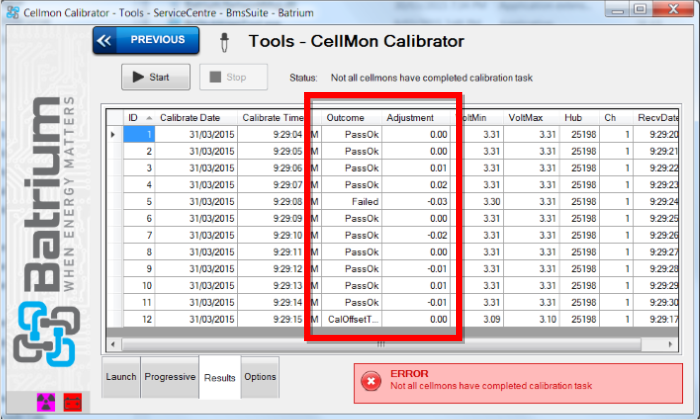Sort by Calibrate Date column header
The image size is (700, 420).
coord(196,118)
